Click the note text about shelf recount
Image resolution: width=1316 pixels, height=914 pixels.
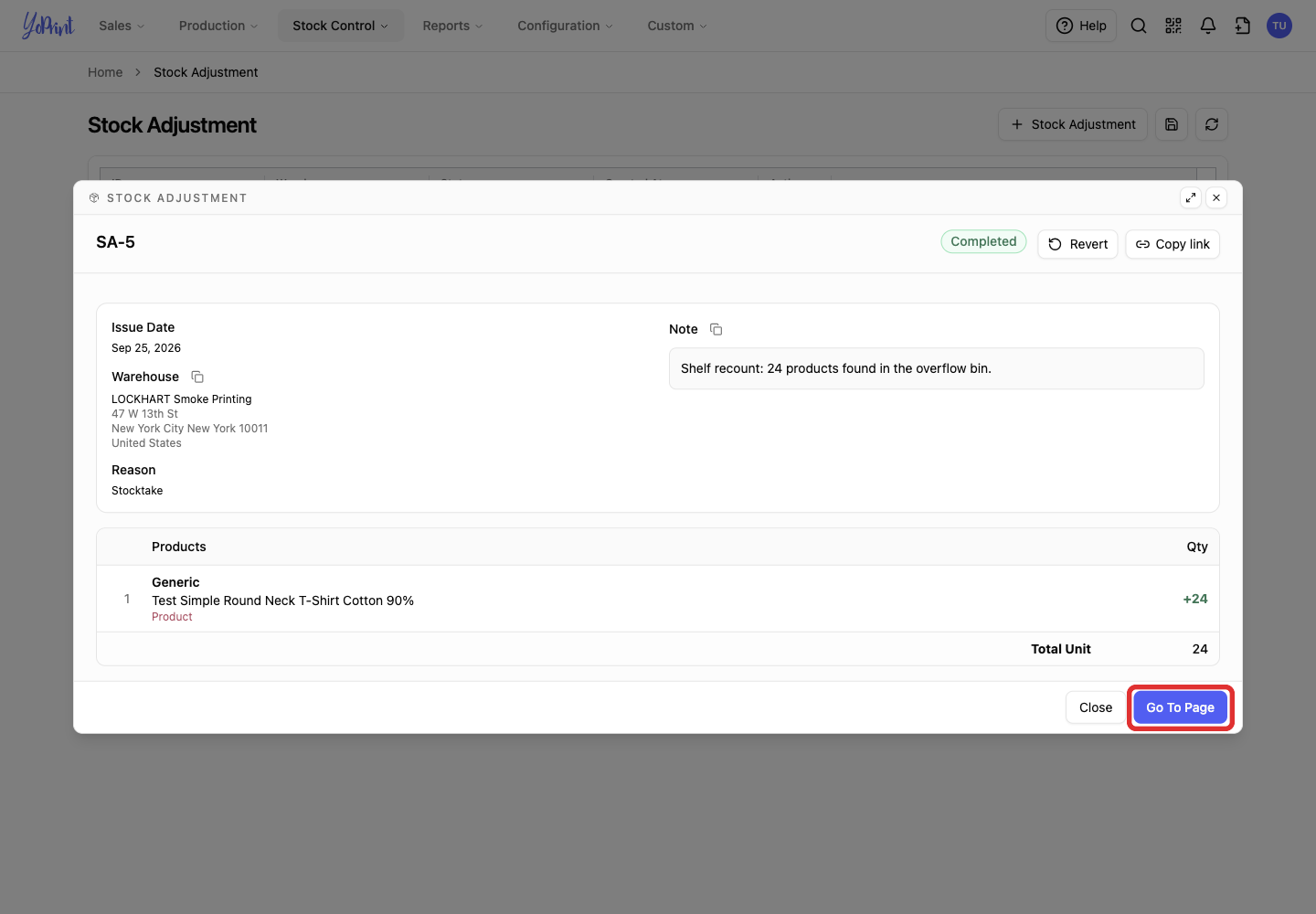[x=836, y=368]
